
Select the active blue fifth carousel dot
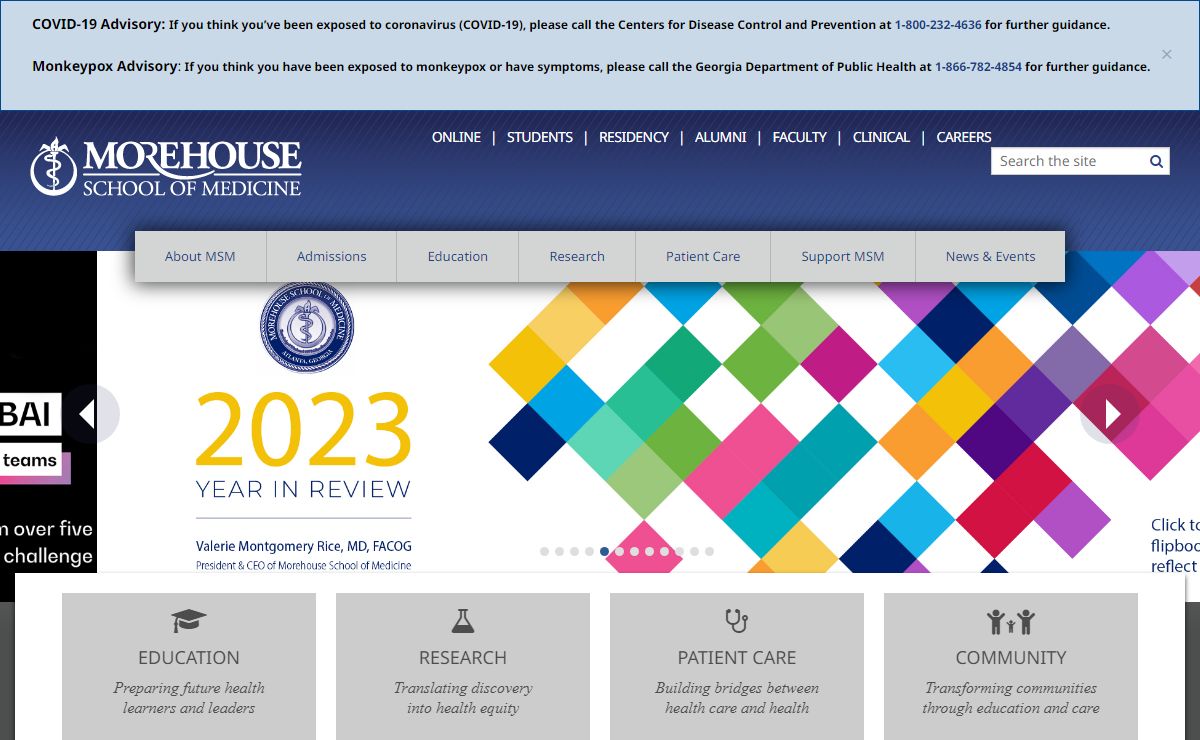tap(605, 551)
